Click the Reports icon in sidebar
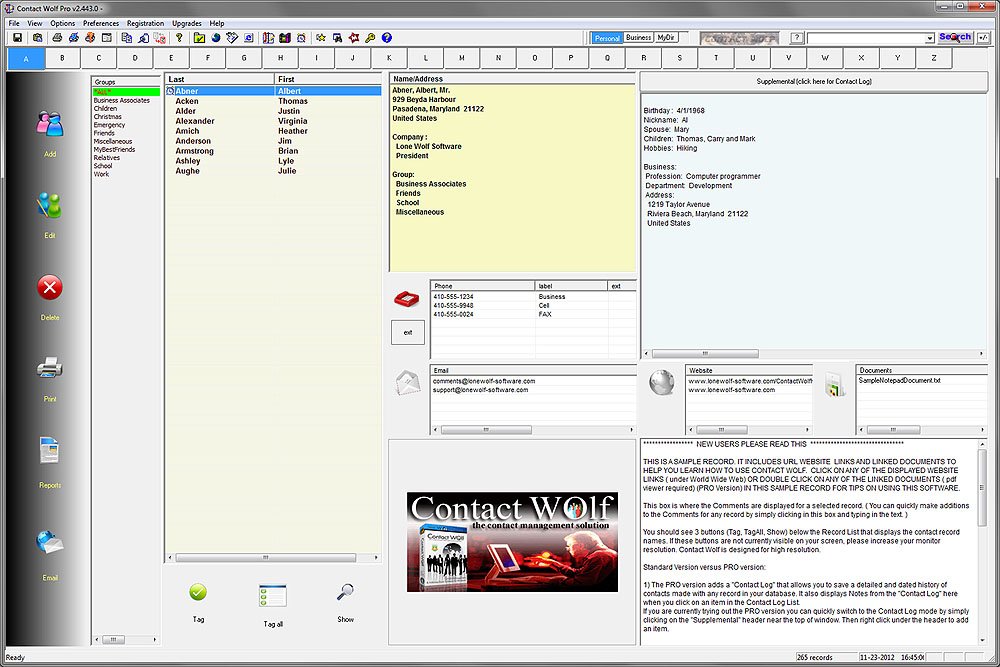The width and height of the screenshot is (1000, 667). click(x=49, y=452)
